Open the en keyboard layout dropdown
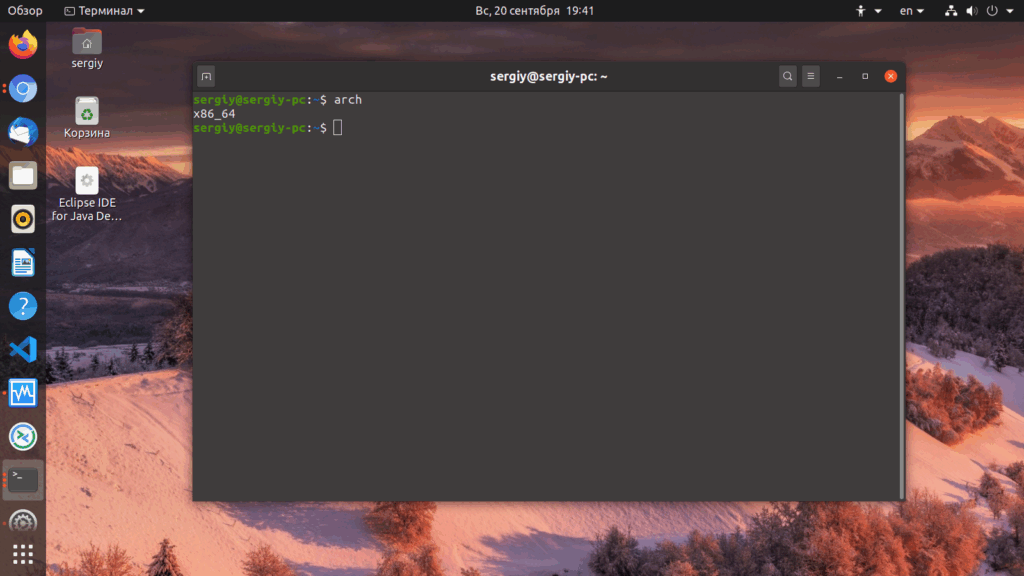This screenshot has height=576, width=1024. click(x=912, y=10)
